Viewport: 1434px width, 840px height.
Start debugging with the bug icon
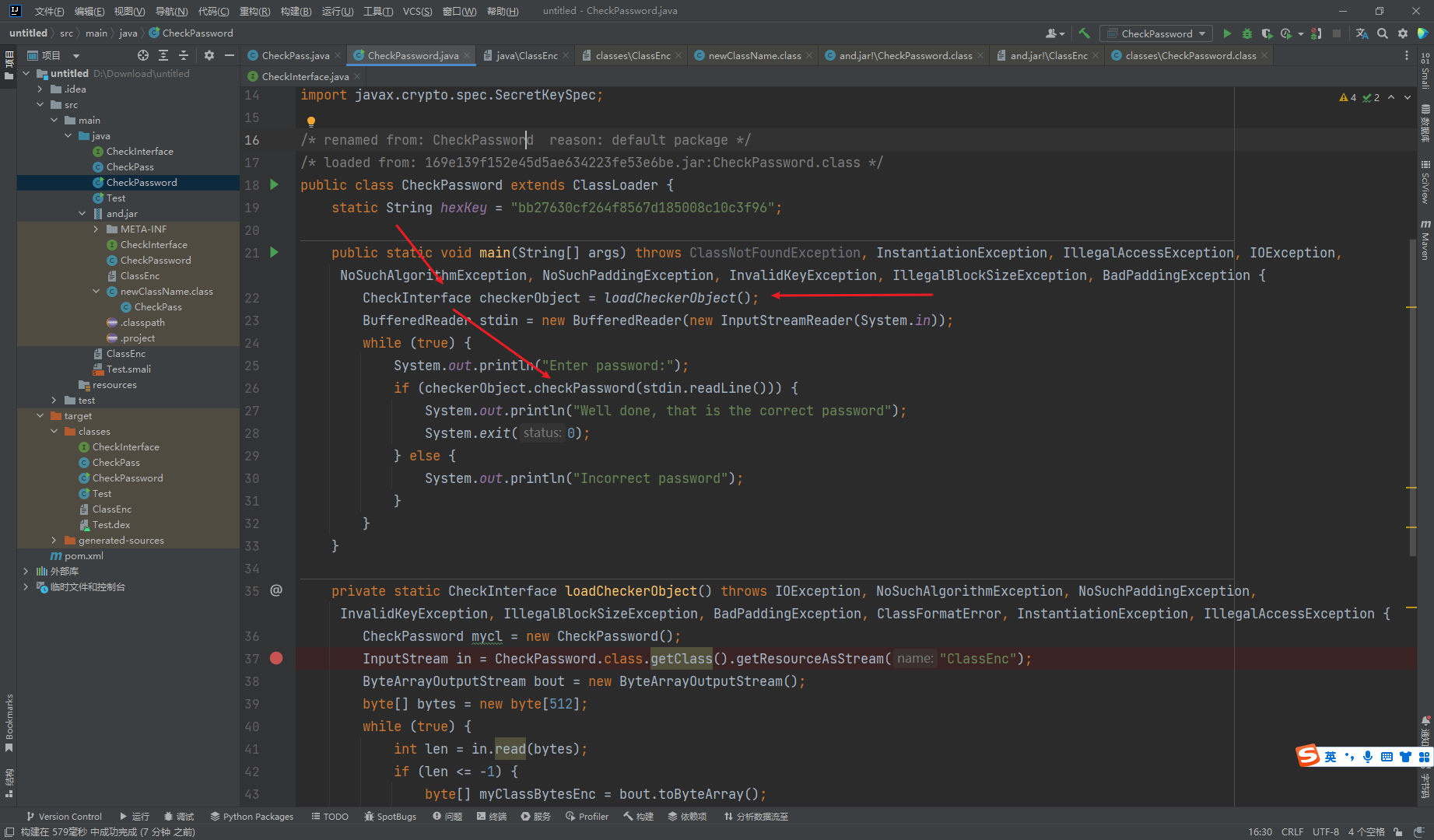pyautogui.click(x=1246, y=33)
